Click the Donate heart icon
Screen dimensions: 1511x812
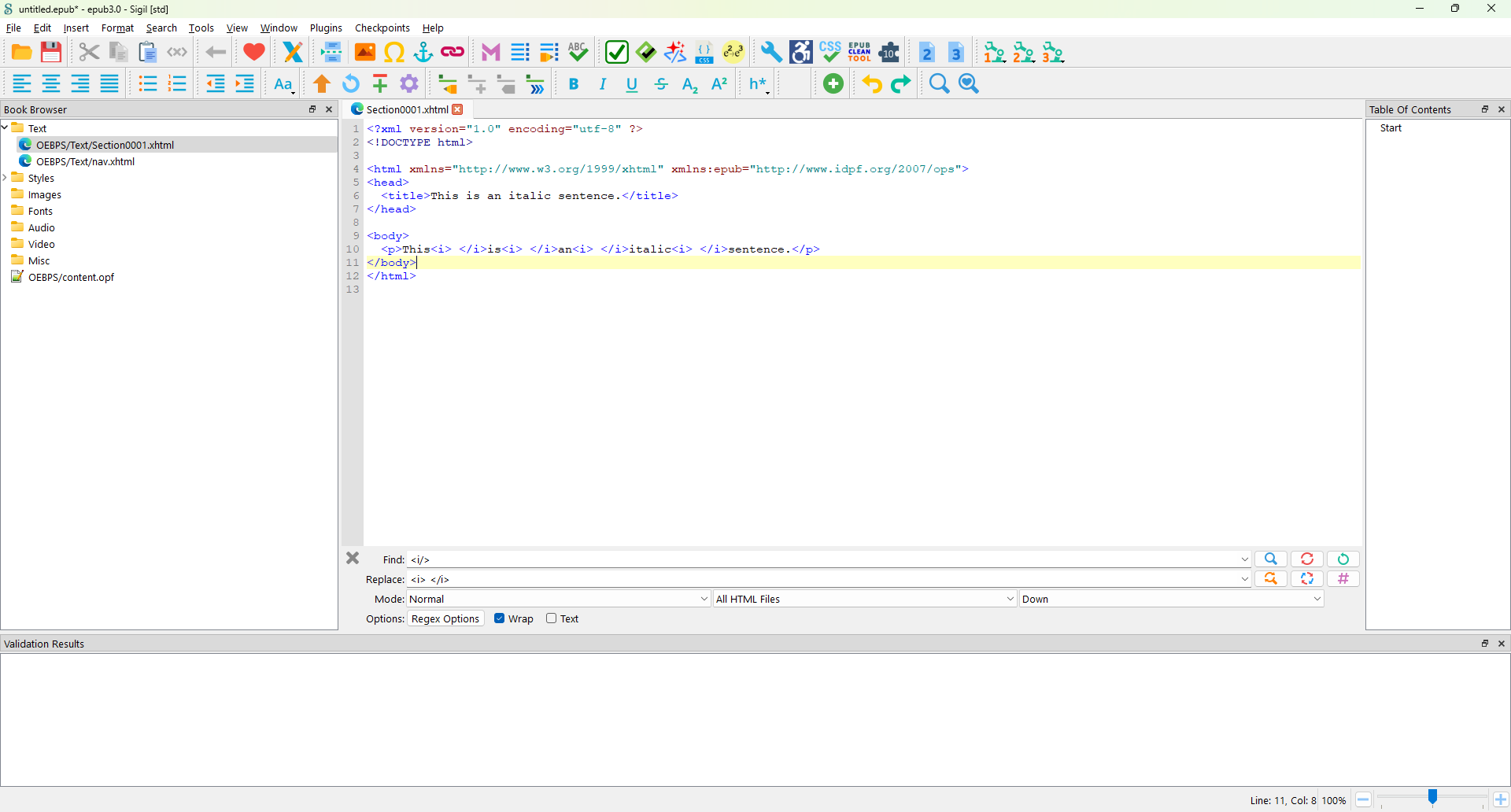253,53
